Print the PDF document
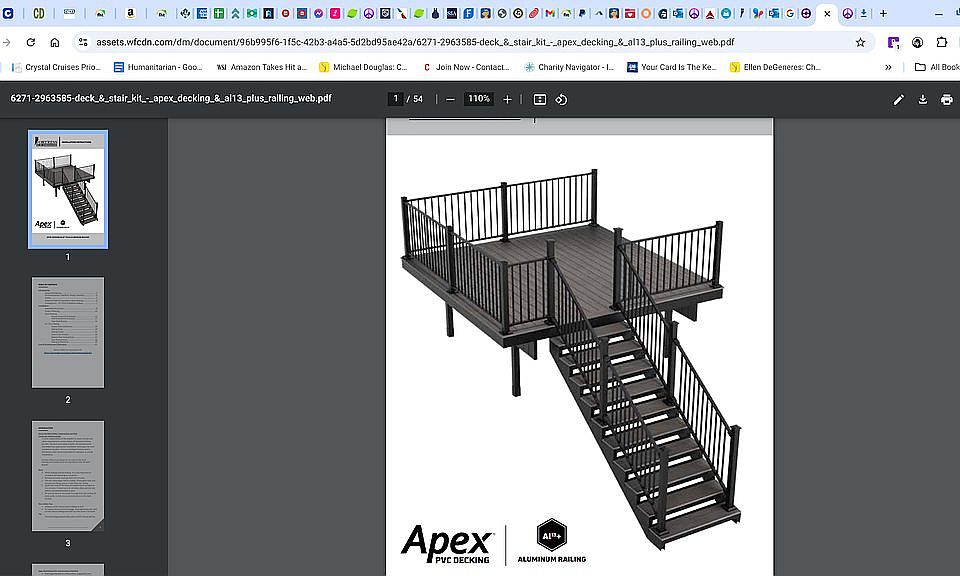The image size is (960, 576). [945, 99]
